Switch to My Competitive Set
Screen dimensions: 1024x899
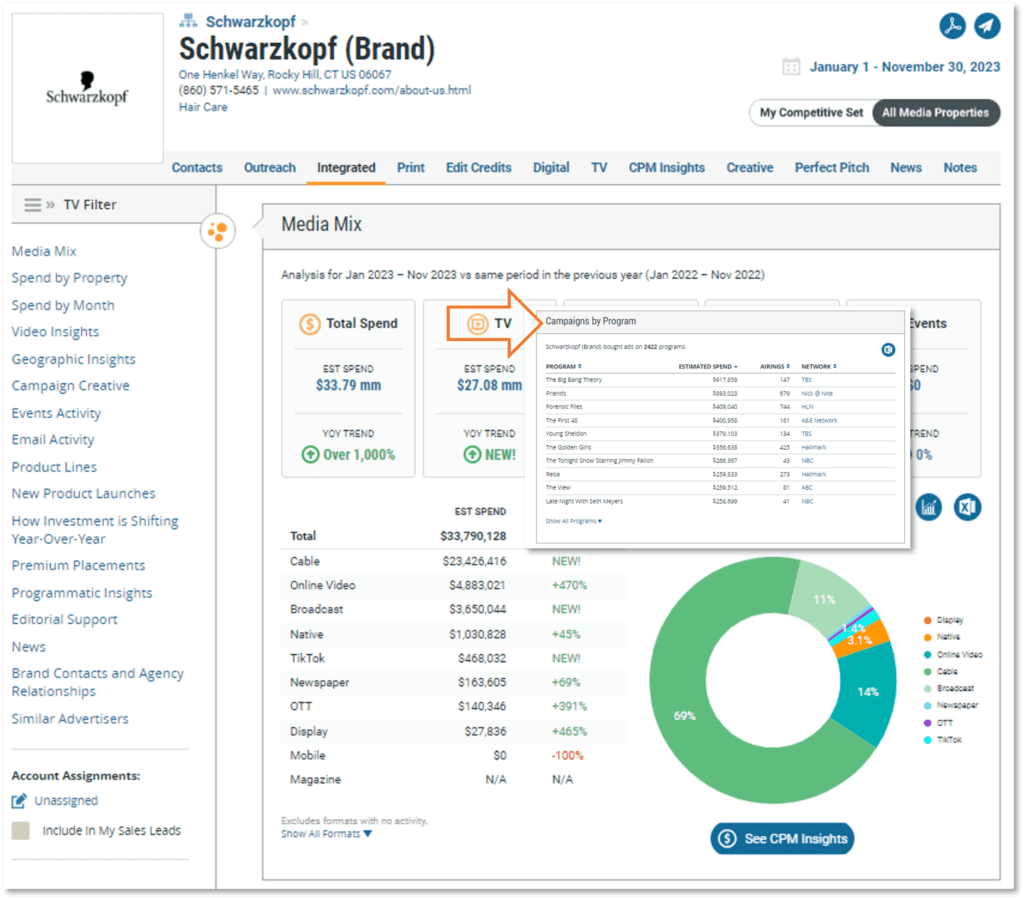(x=811, y=113)
